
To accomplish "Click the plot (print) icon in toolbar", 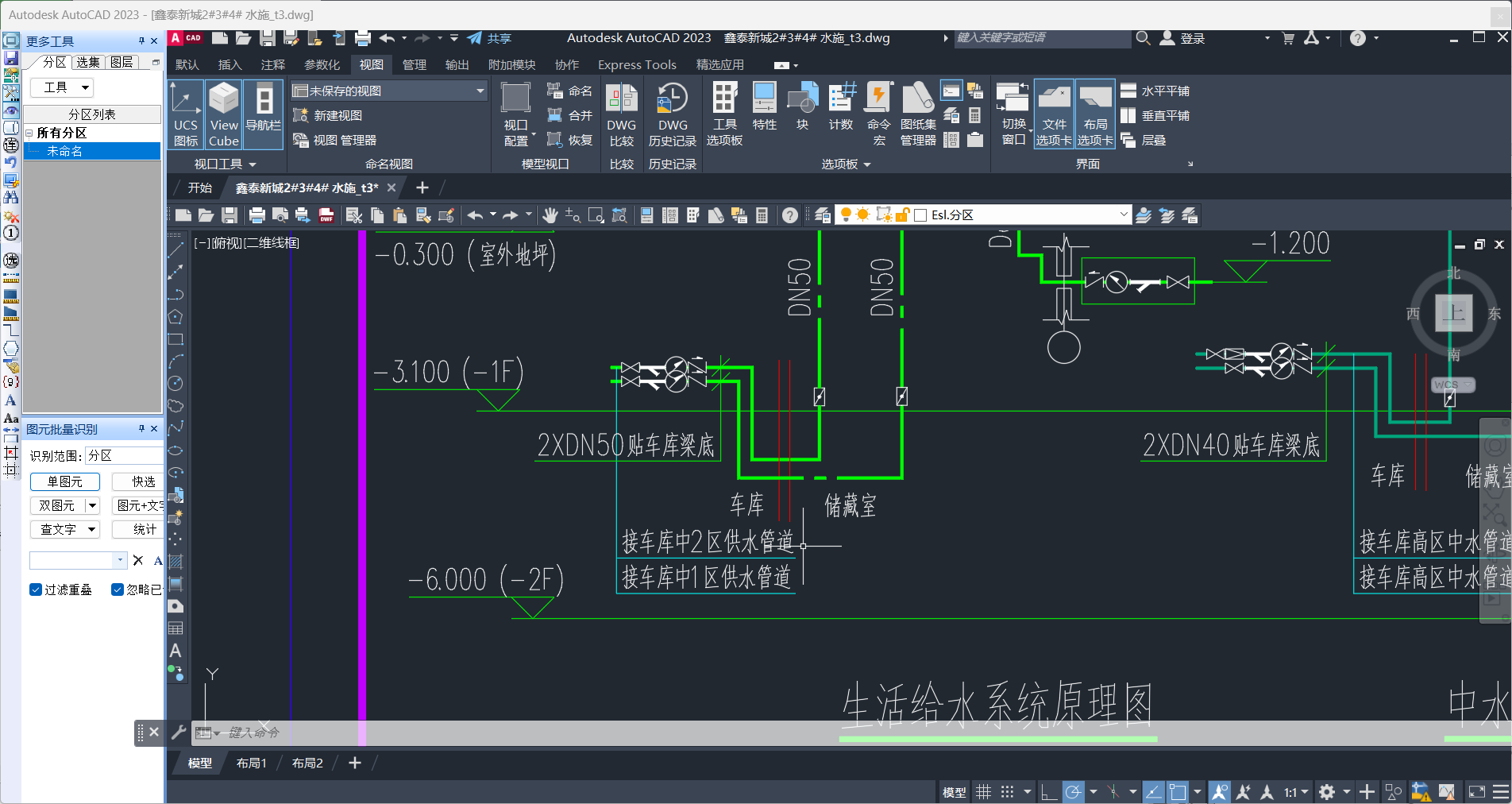I will tap(256, 215).
